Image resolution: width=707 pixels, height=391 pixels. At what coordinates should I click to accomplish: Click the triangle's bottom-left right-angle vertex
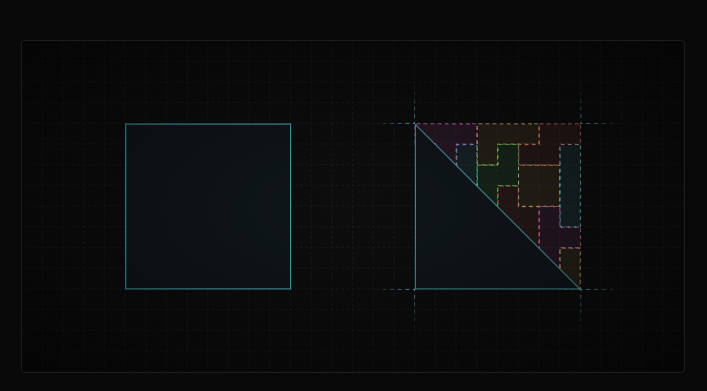click(415, 289)
